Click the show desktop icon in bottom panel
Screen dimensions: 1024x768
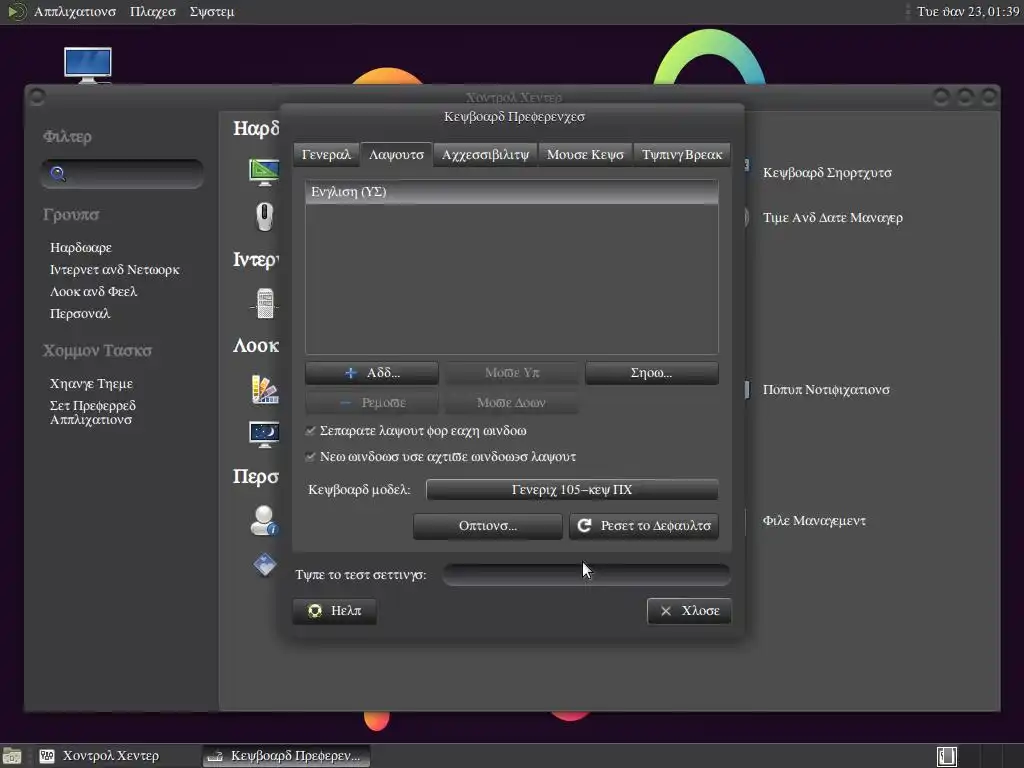[12, 756]
